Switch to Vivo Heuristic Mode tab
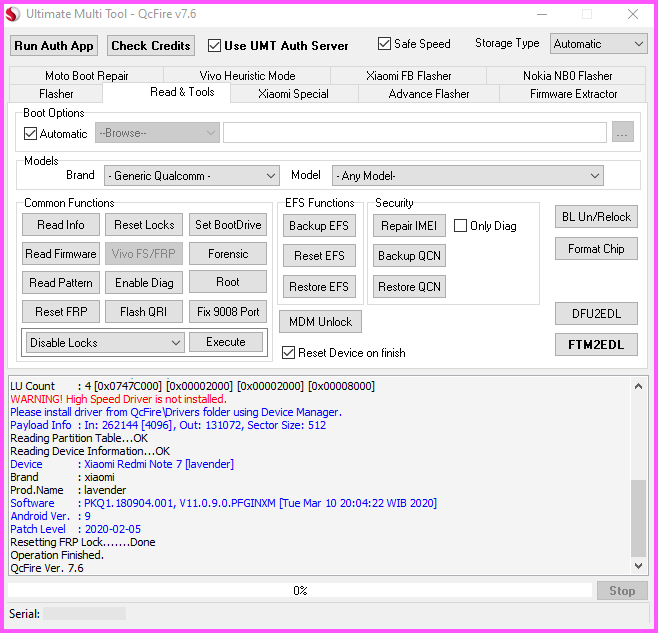 click(x=247, y=76)
